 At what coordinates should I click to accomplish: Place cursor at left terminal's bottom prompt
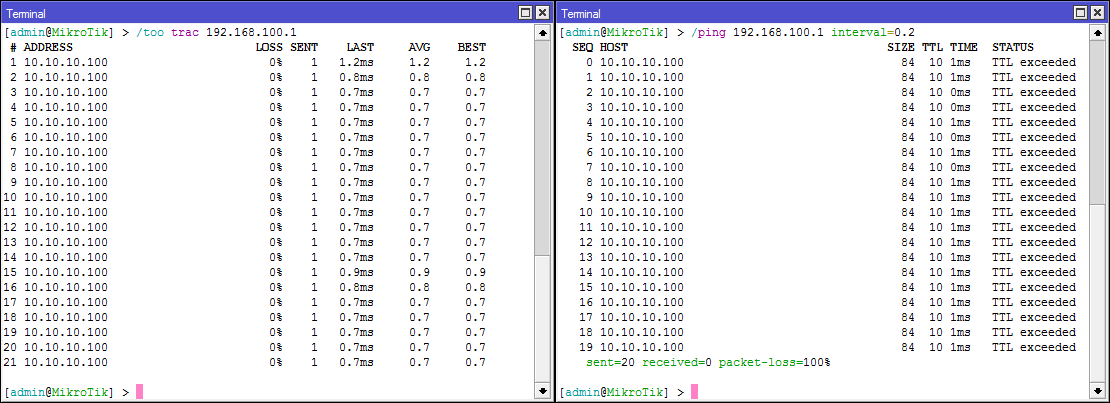coord(139,392)
